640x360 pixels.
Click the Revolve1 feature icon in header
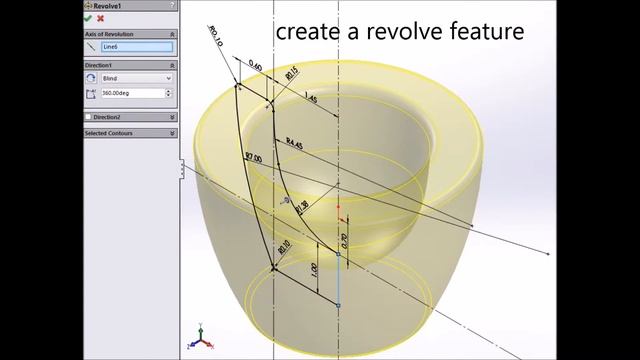point(88,6)
